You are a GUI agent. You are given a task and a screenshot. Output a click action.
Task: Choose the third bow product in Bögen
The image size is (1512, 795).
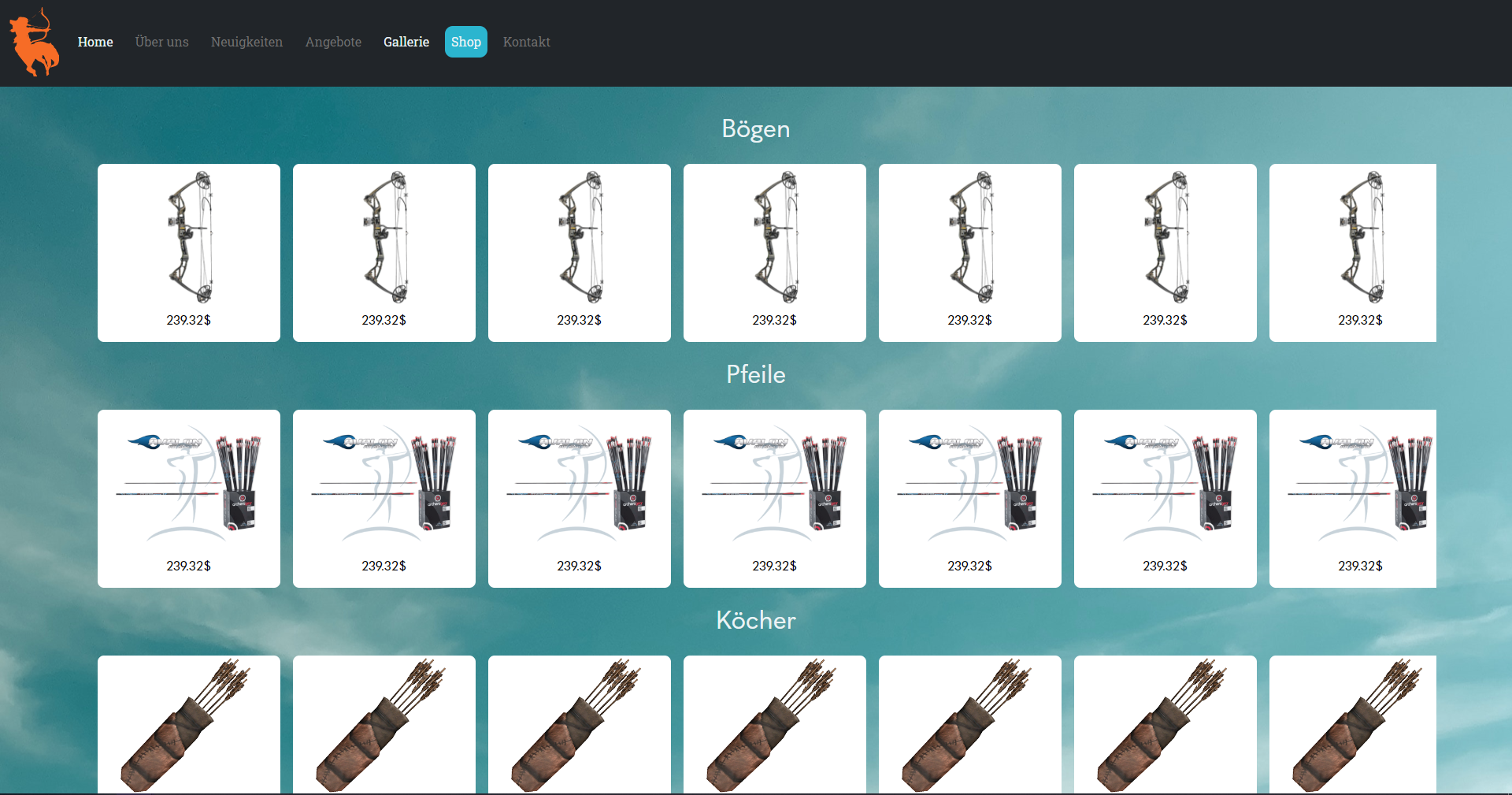pos(580,253)
